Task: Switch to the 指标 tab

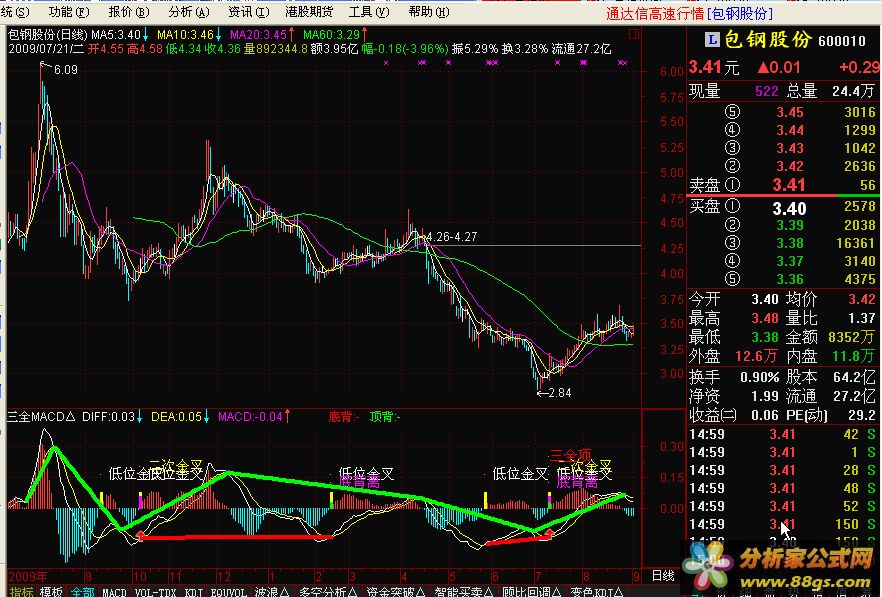Action: [x=21, y=591]
